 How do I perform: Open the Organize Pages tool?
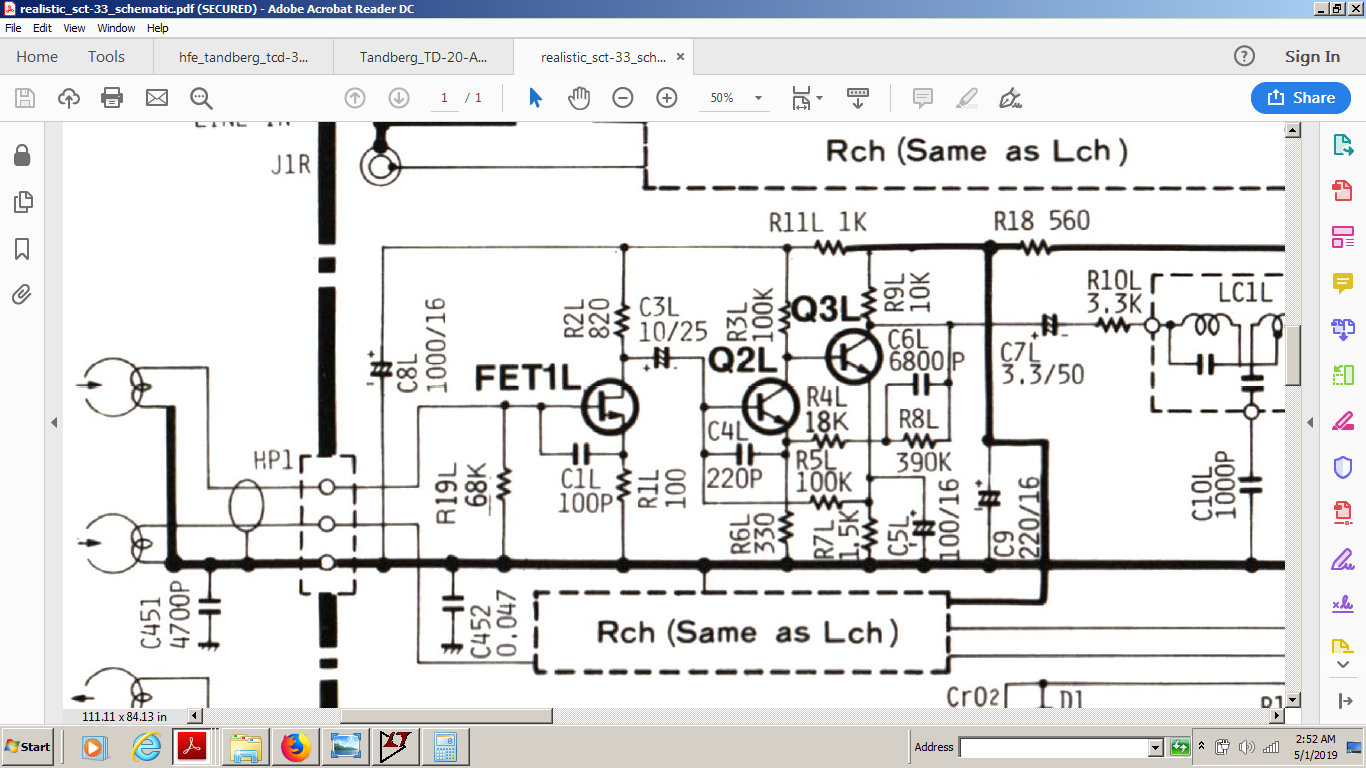pyautogui.click(x=1343, y=375)
